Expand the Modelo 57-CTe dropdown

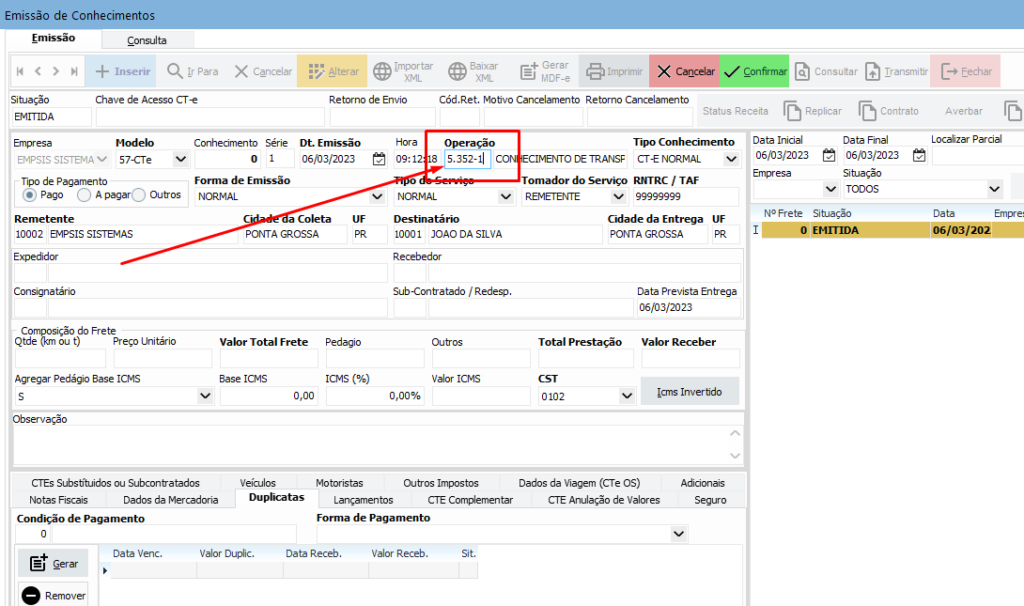pyautogui.click(x=180, y=159)
